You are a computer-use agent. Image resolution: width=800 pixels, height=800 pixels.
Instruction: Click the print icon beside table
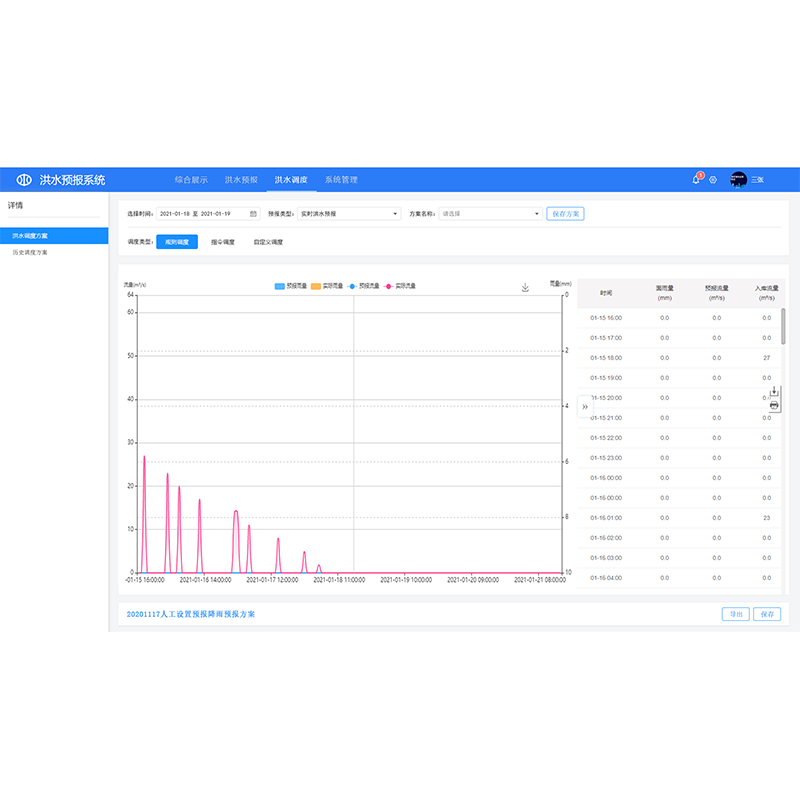coord(774,404)
